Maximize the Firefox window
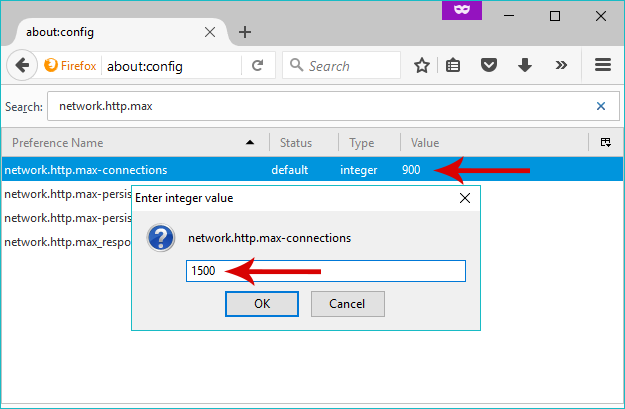The height and width of the screenshot is (409, 625). tap(555, 16)
